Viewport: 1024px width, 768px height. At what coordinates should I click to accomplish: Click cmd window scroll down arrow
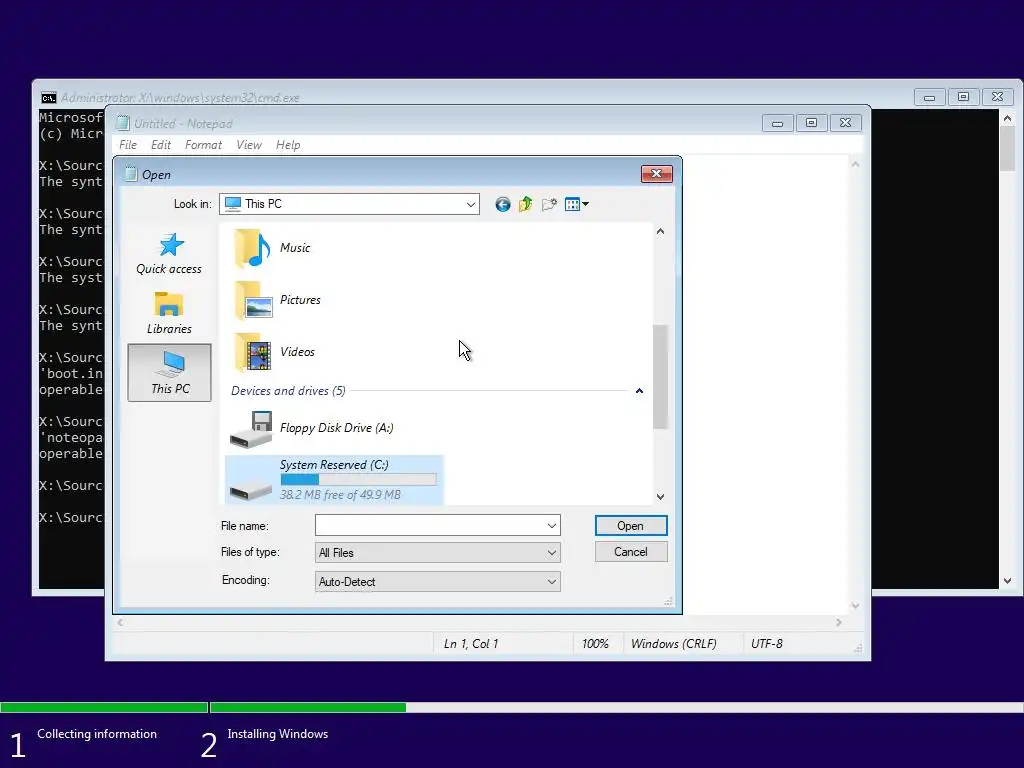click(1007, 581)
